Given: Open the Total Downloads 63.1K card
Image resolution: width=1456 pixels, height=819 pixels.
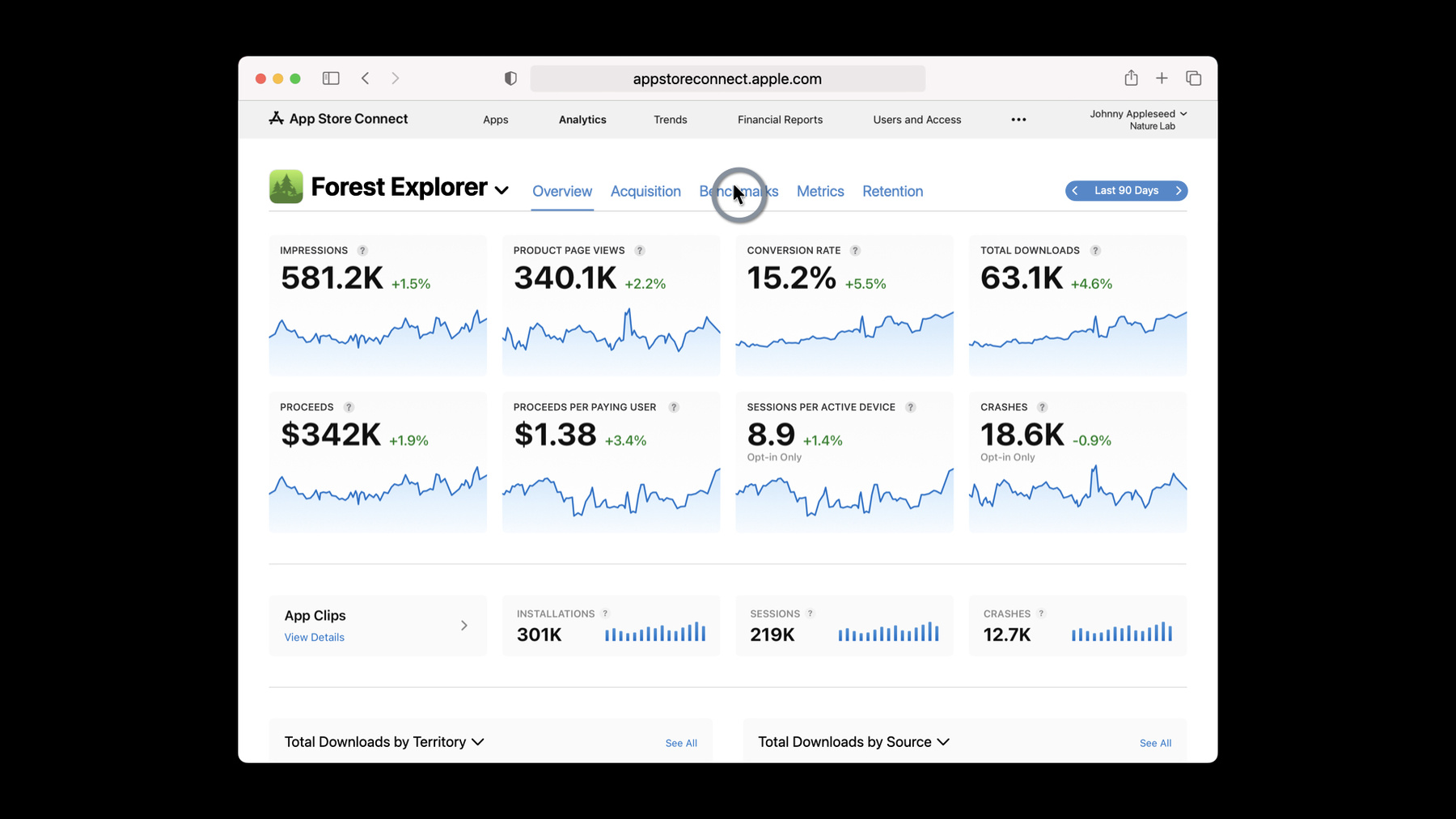Looking at the screenshot, I should pyautogui.click(x=1077, y=305).
